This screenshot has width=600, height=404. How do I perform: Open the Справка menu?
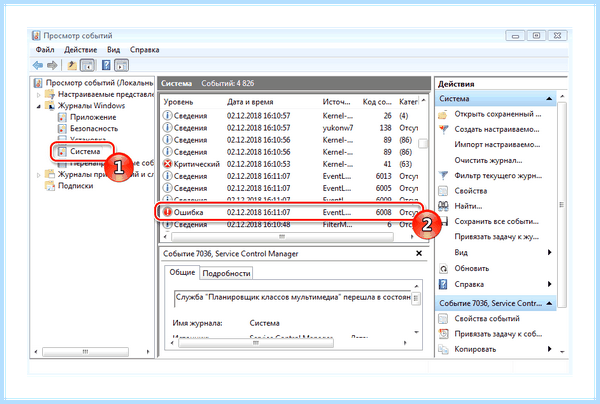[x=144, y=50]
